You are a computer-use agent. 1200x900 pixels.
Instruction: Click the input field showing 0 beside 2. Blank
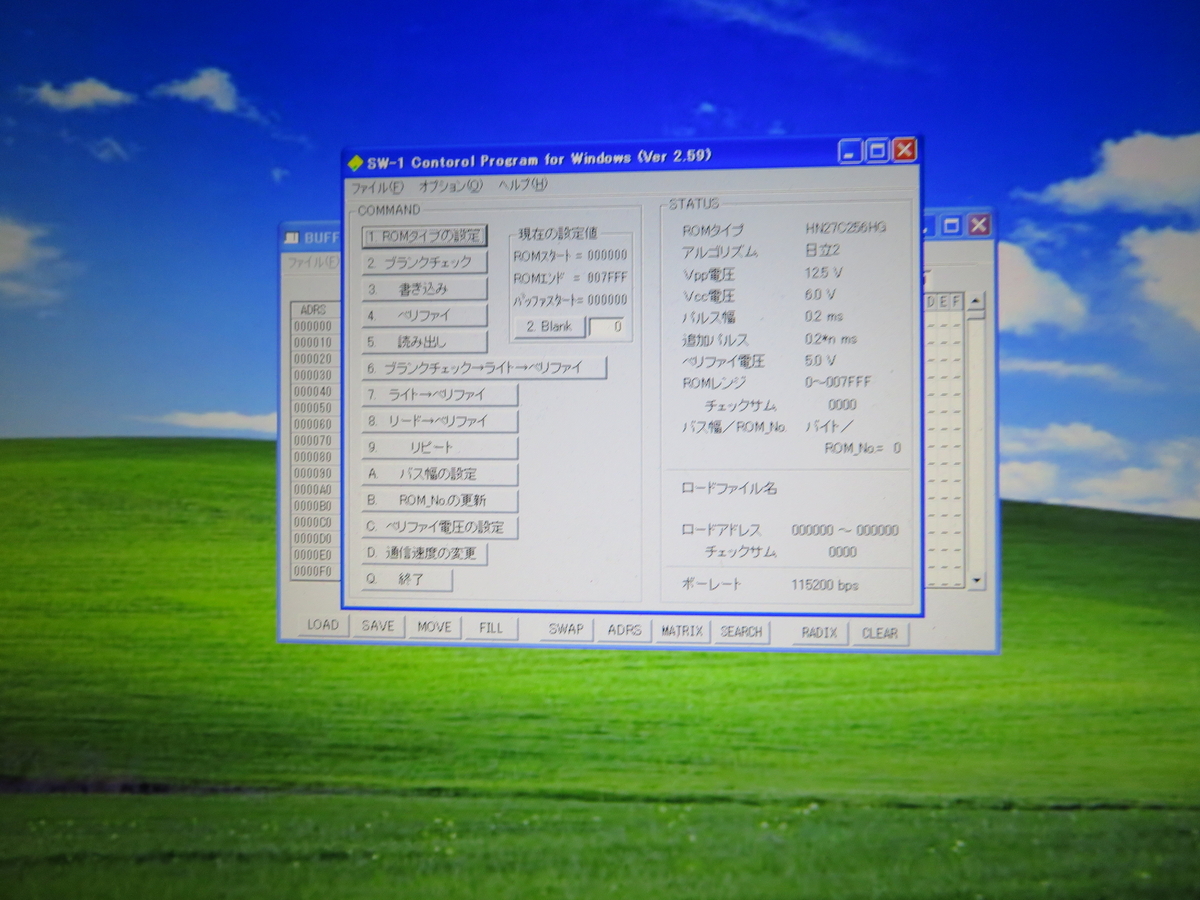pos(607,327)
